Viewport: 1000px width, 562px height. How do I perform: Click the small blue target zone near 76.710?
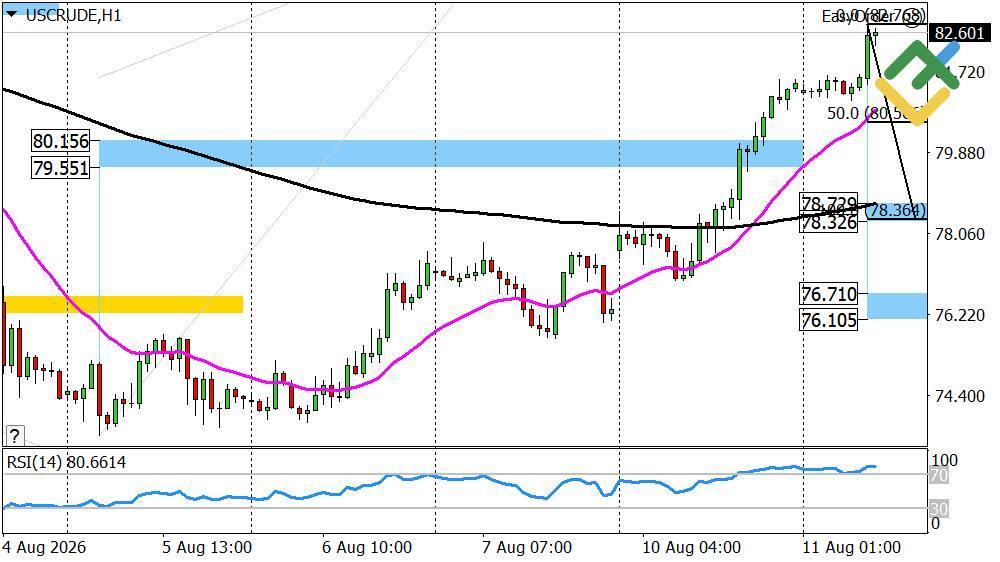[897, 306]
